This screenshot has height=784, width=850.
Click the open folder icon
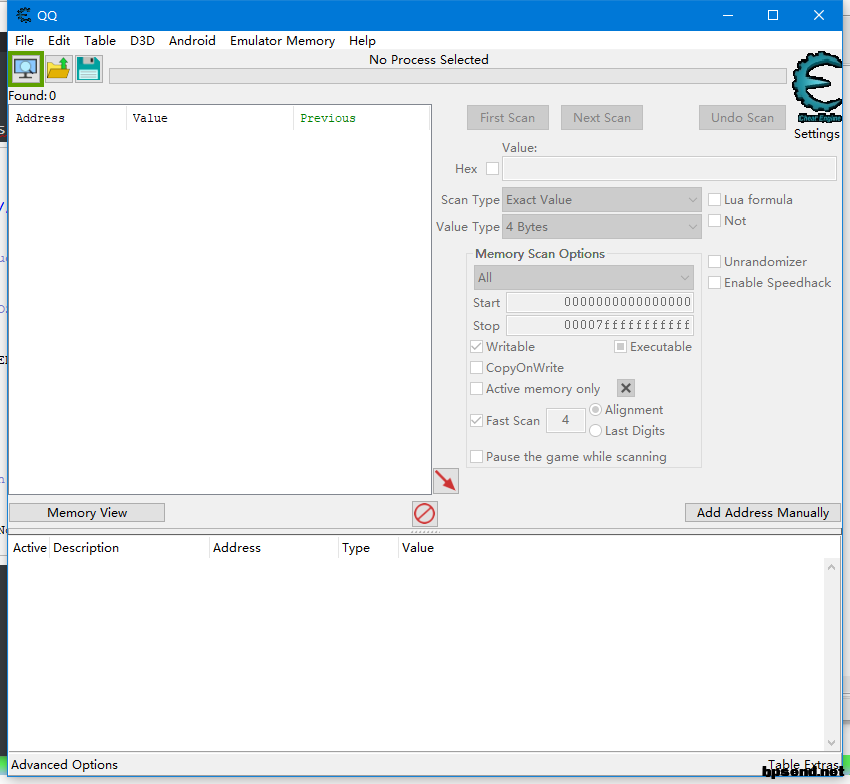59,69
